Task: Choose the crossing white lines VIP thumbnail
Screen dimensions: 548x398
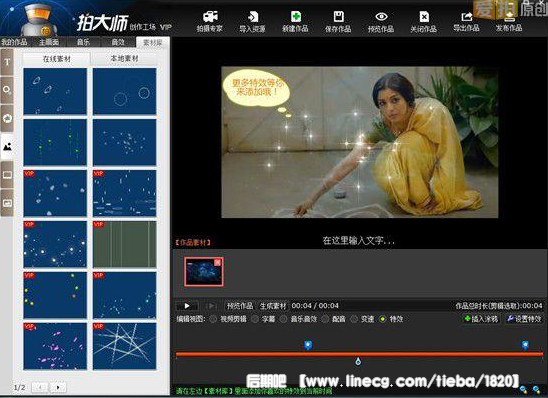Action: [124, 346]
